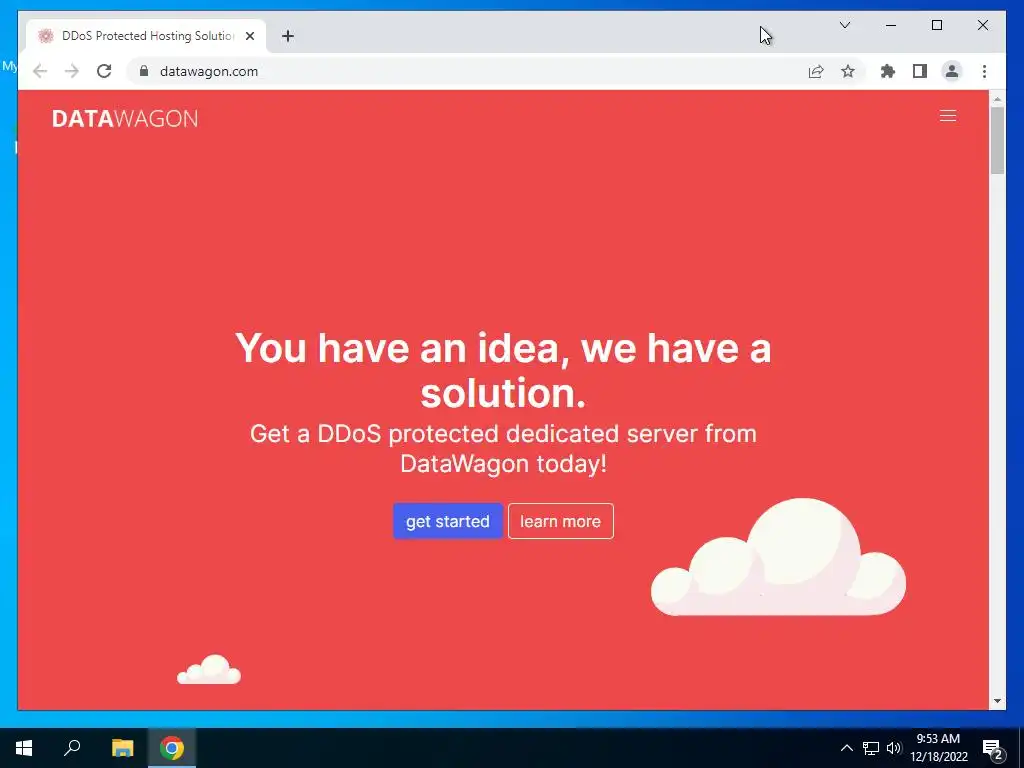Open File Explorer from taskbar
Viewport: 1024px width, 768px height.
122,748
